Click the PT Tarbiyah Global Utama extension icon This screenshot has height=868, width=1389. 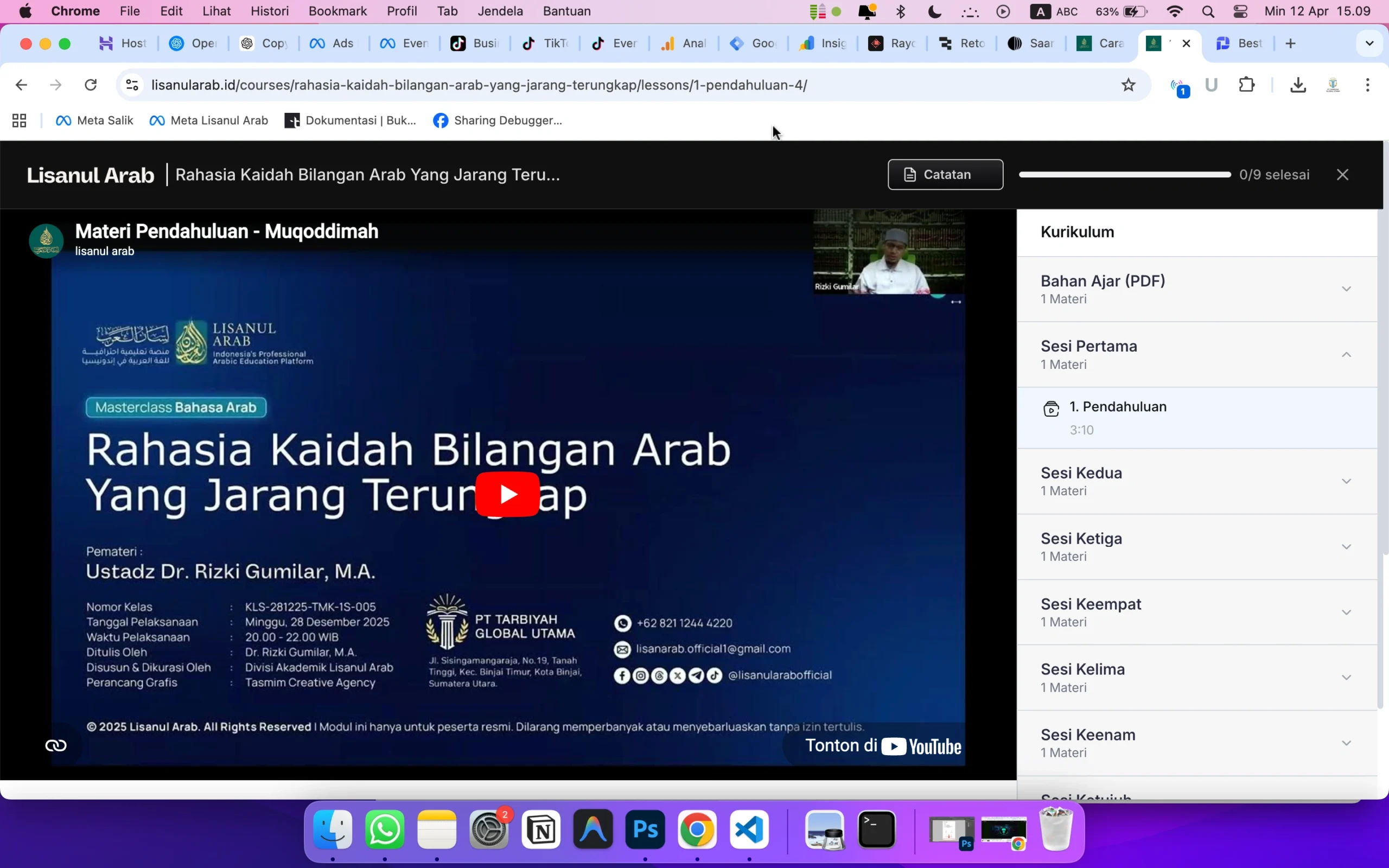[x=1333, y=85]
